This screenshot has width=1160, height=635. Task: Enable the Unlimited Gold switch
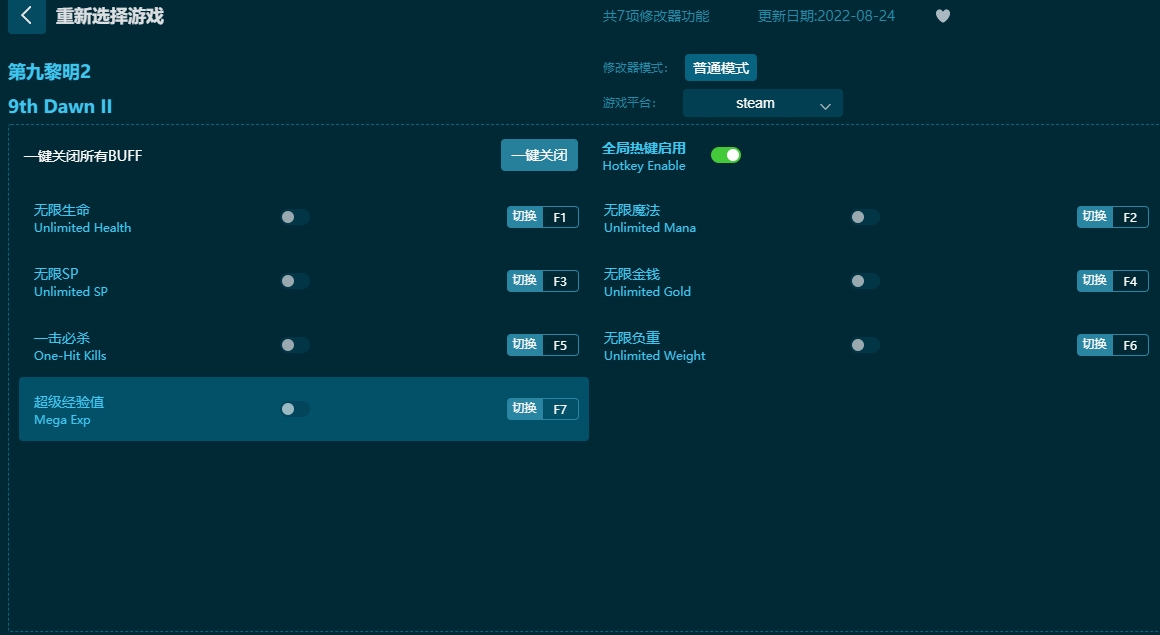864,280
